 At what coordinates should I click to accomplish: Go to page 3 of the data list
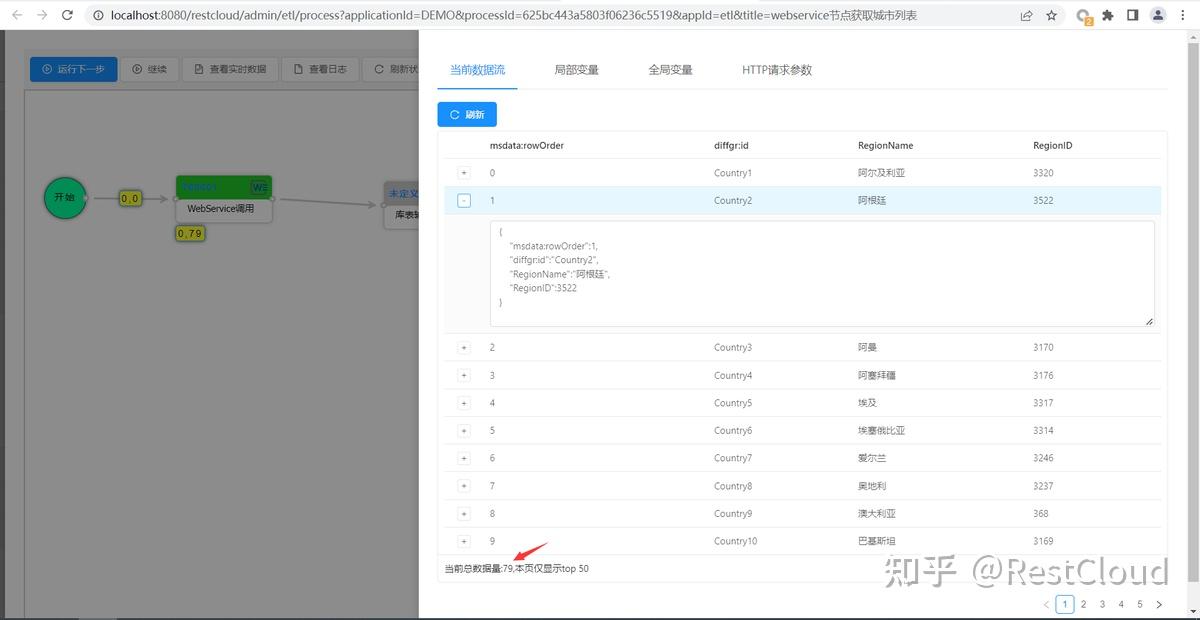[x=1102, y=604]
